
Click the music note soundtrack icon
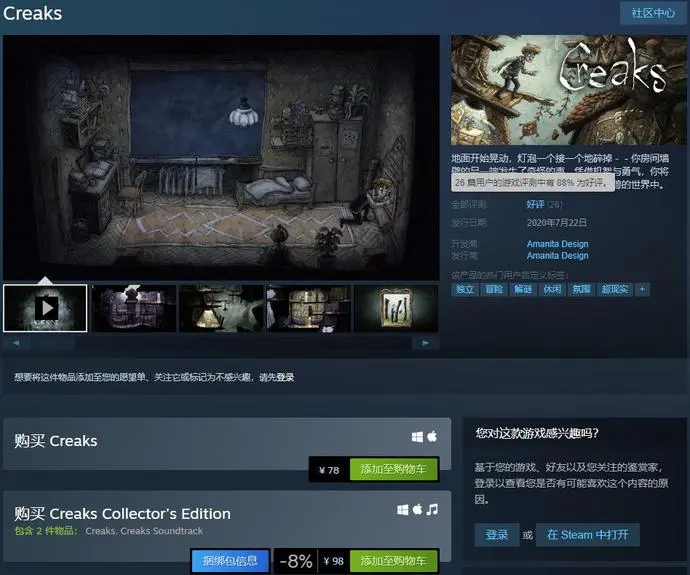432,510
